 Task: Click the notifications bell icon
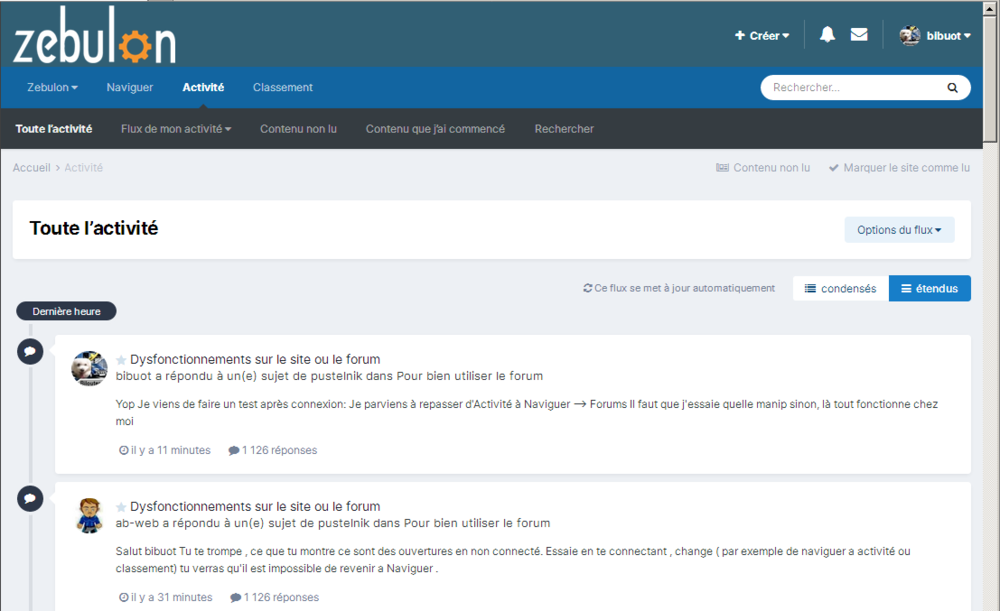click(827, 35)
